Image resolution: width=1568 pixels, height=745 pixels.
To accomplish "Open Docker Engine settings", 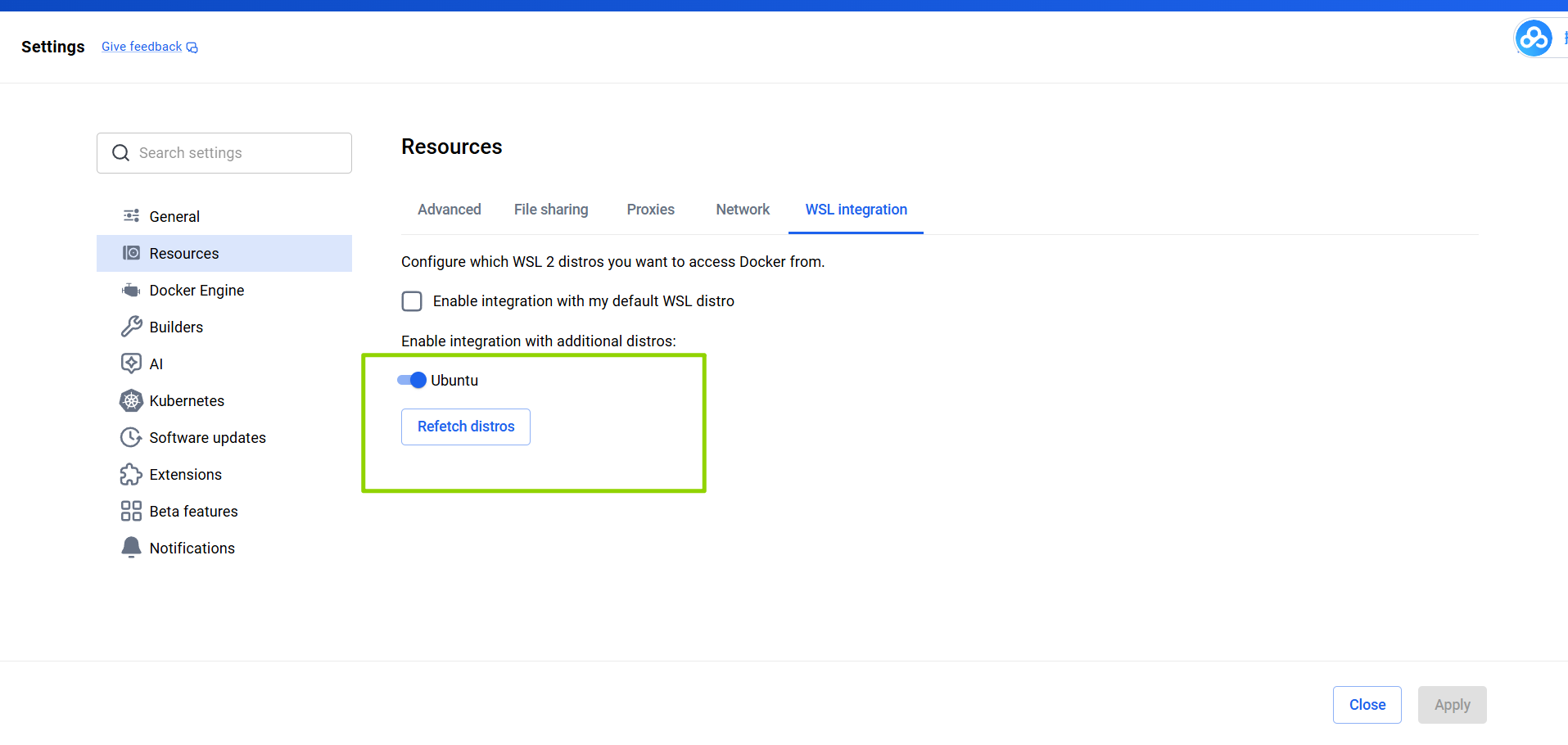I will coord(224,290).
